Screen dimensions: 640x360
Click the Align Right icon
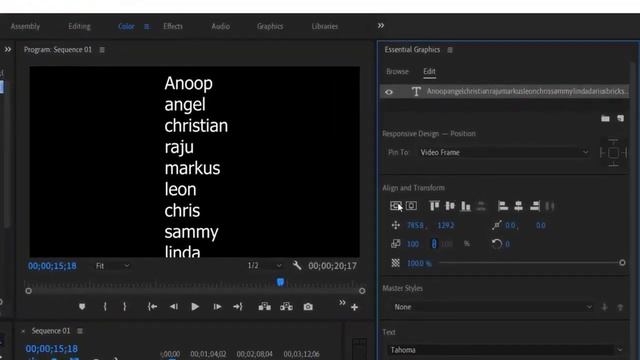coord(535,206)
